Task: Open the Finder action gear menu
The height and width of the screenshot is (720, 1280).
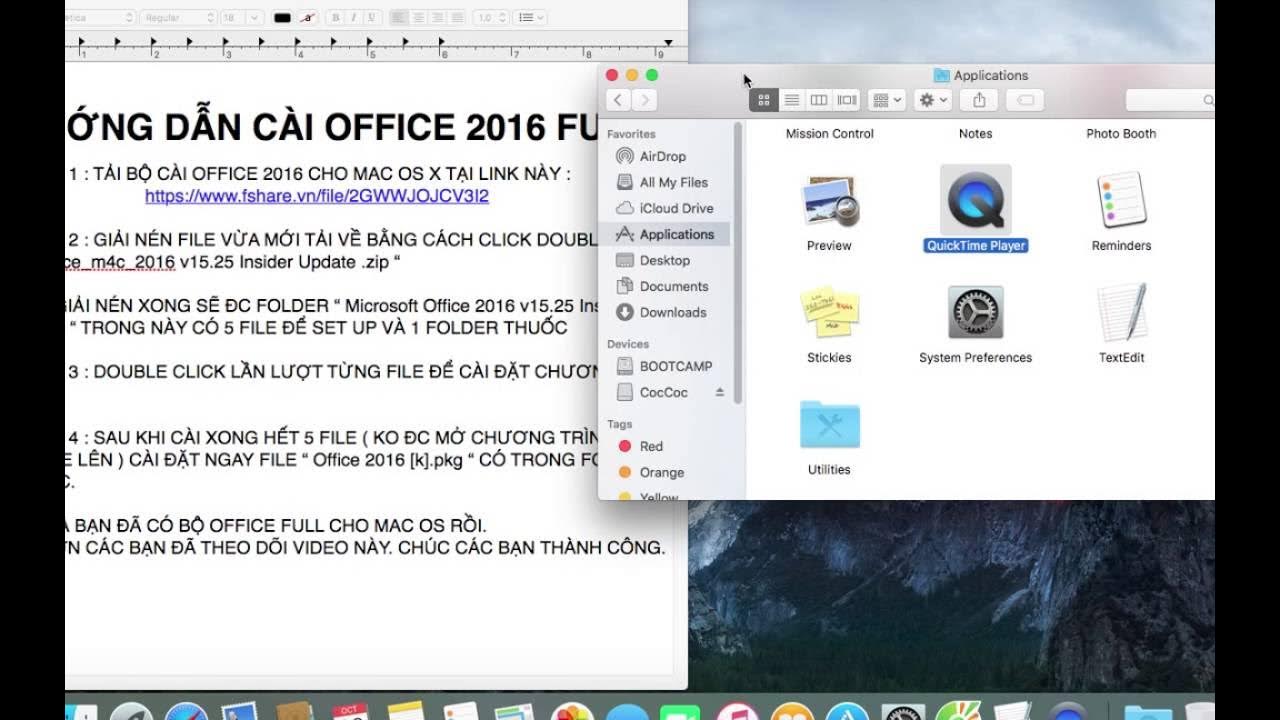Action: 932,100
